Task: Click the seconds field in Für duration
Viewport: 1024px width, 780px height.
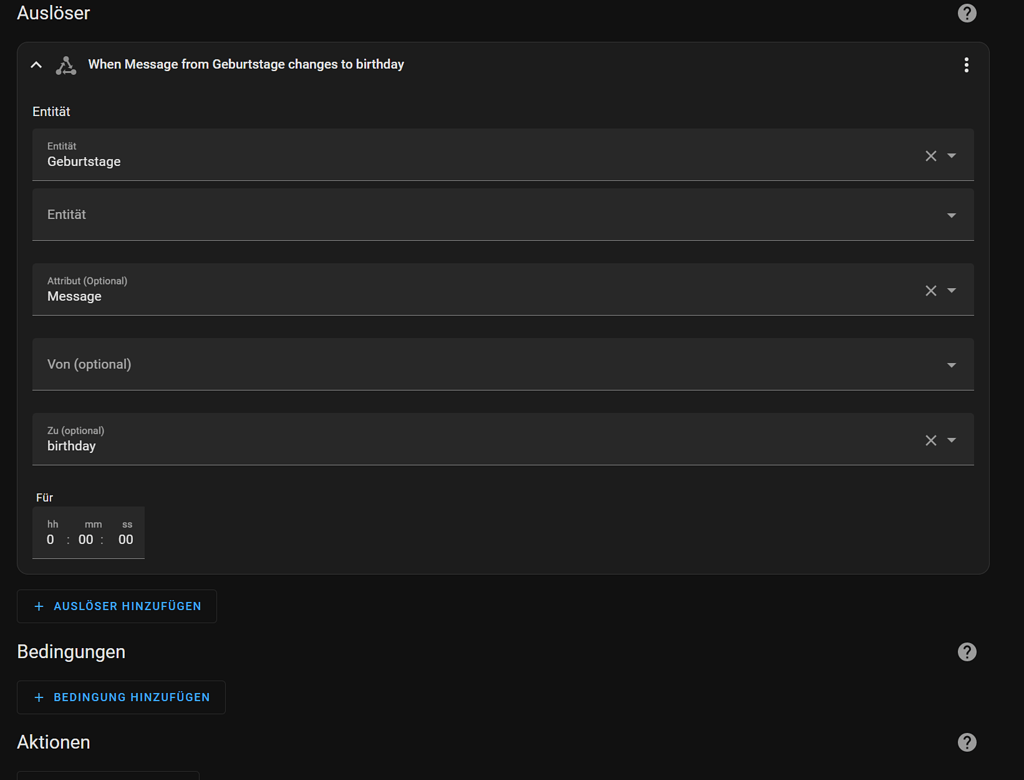Action: [x=125, y=539]
